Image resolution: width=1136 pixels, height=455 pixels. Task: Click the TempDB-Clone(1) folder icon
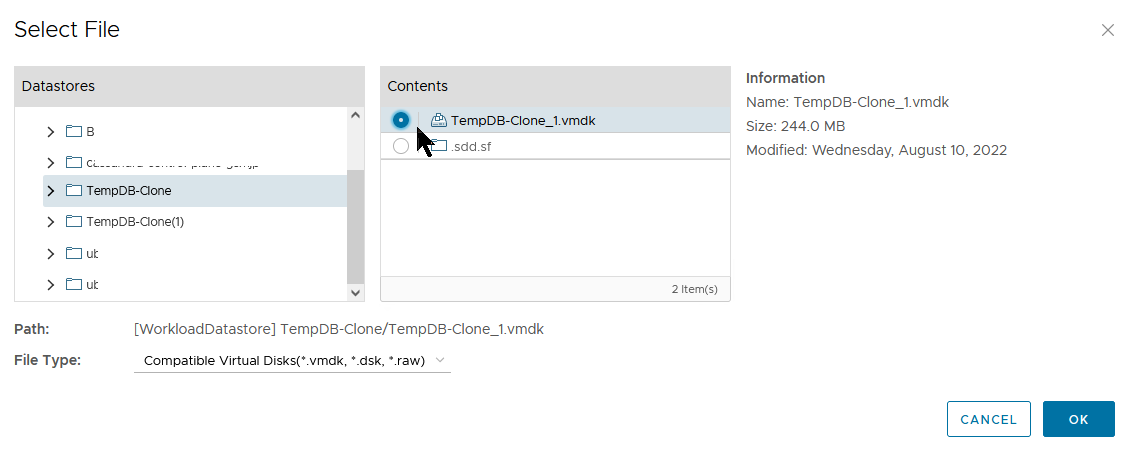pyautogui.click(x=73, y=222)
